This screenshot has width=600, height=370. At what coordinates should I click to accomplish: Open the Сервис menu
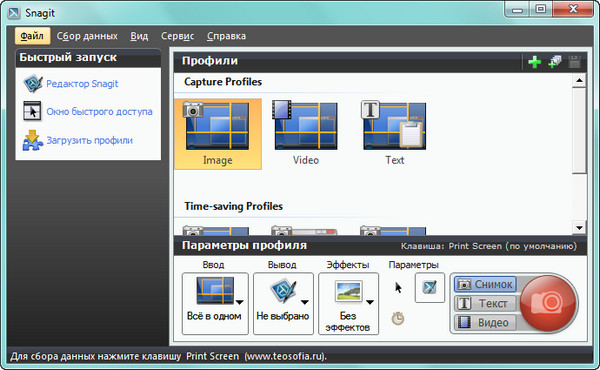[x=177, y=36]
